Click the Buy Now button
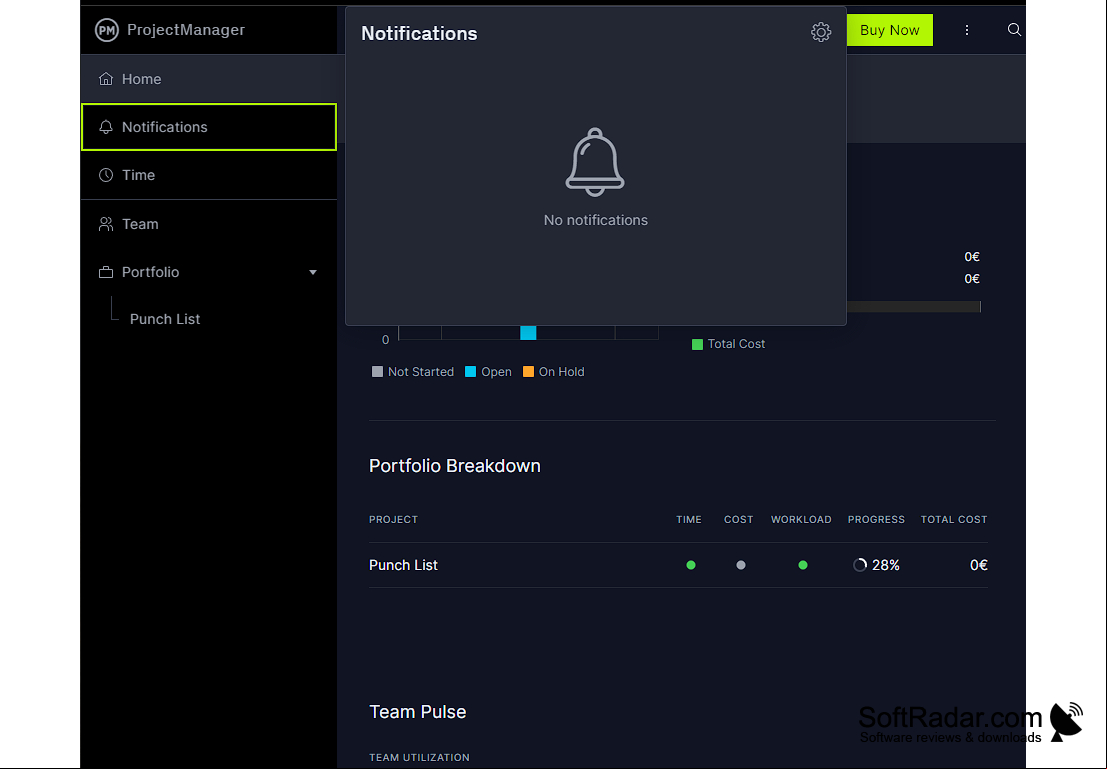 click(x=890, y=30)
